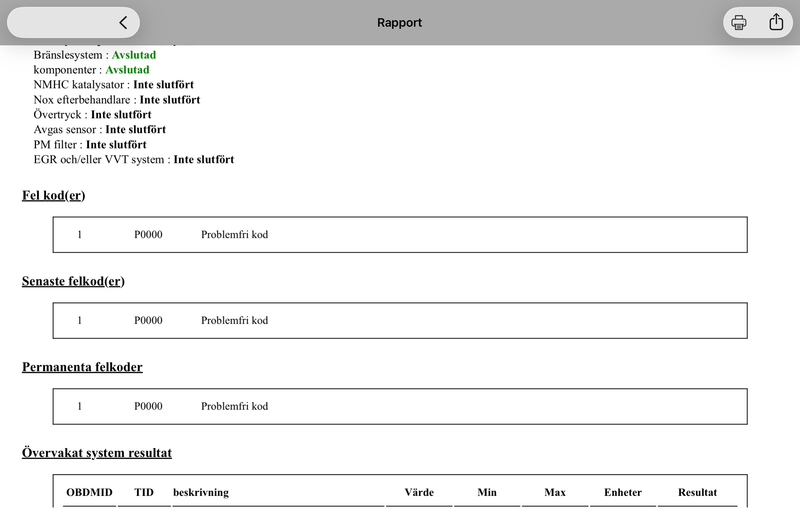The height and width of the screenshot is (525, 800).
Task: Print the report with printer icon
Action: (738, 22)
